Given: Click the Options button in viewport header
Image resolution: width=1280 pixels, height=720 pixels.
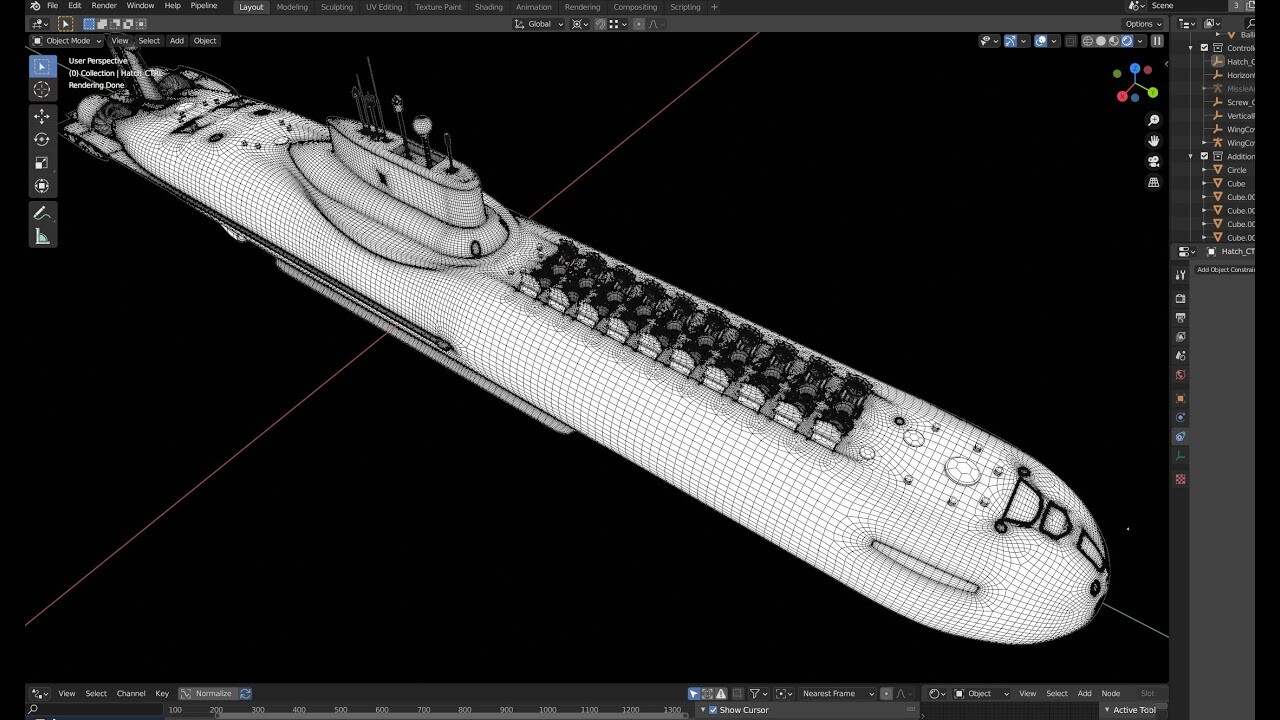Looking at the screenshot, I should (x=1143, y=24).
